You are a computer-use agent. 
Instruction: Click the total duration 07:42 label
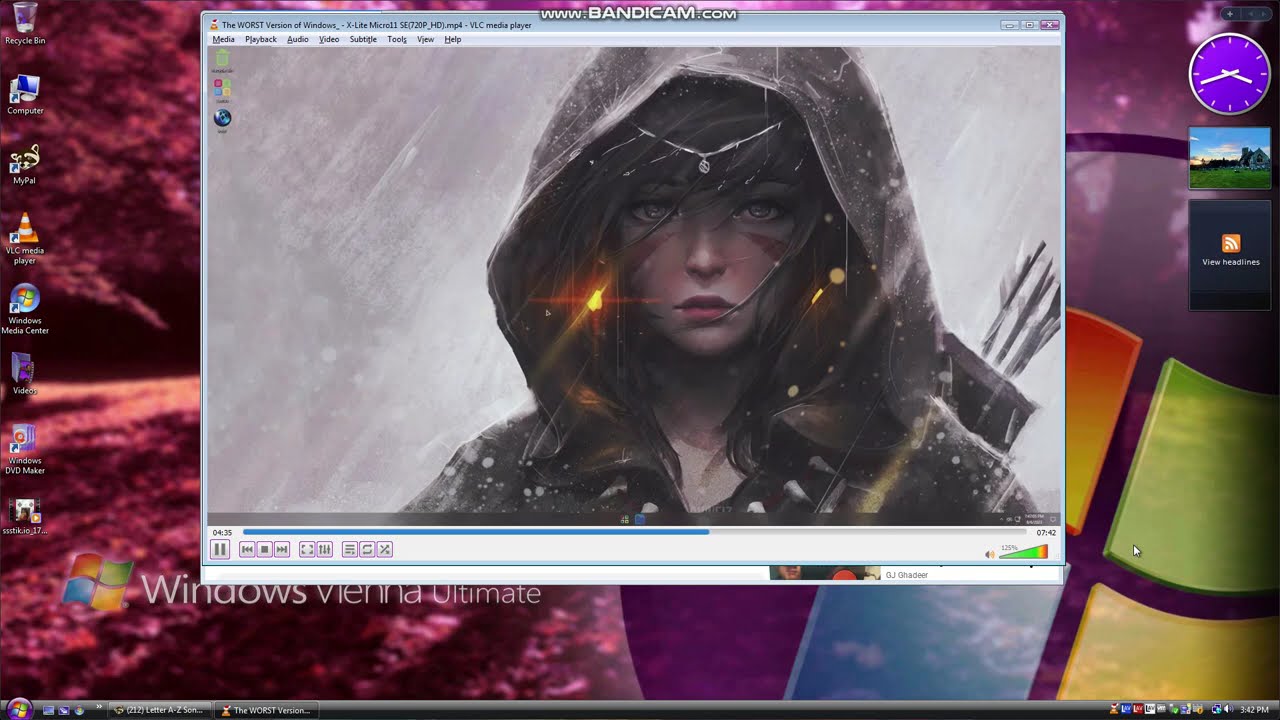tap(1046, 532)
